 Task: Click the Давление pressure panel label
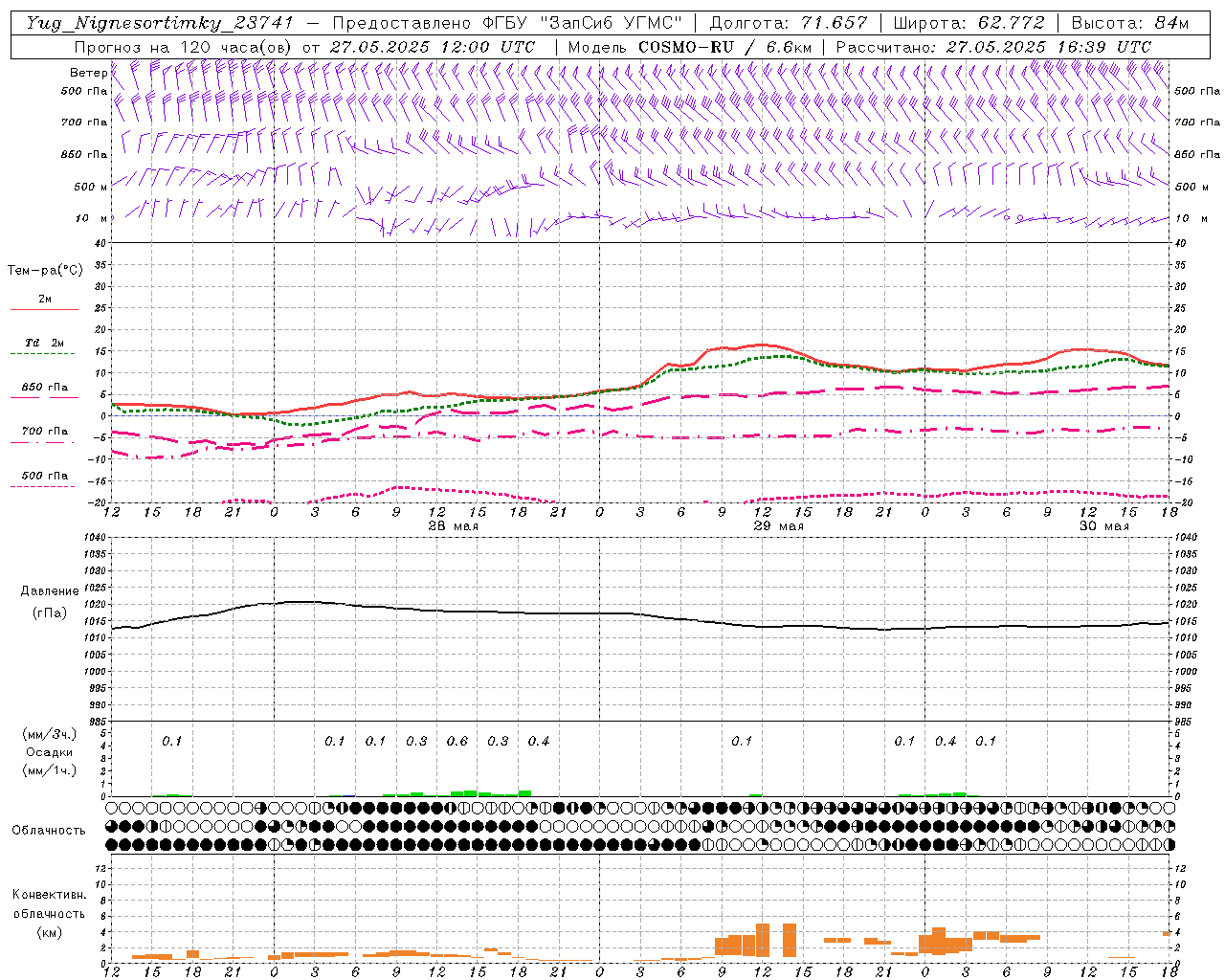tap(49, 591)
